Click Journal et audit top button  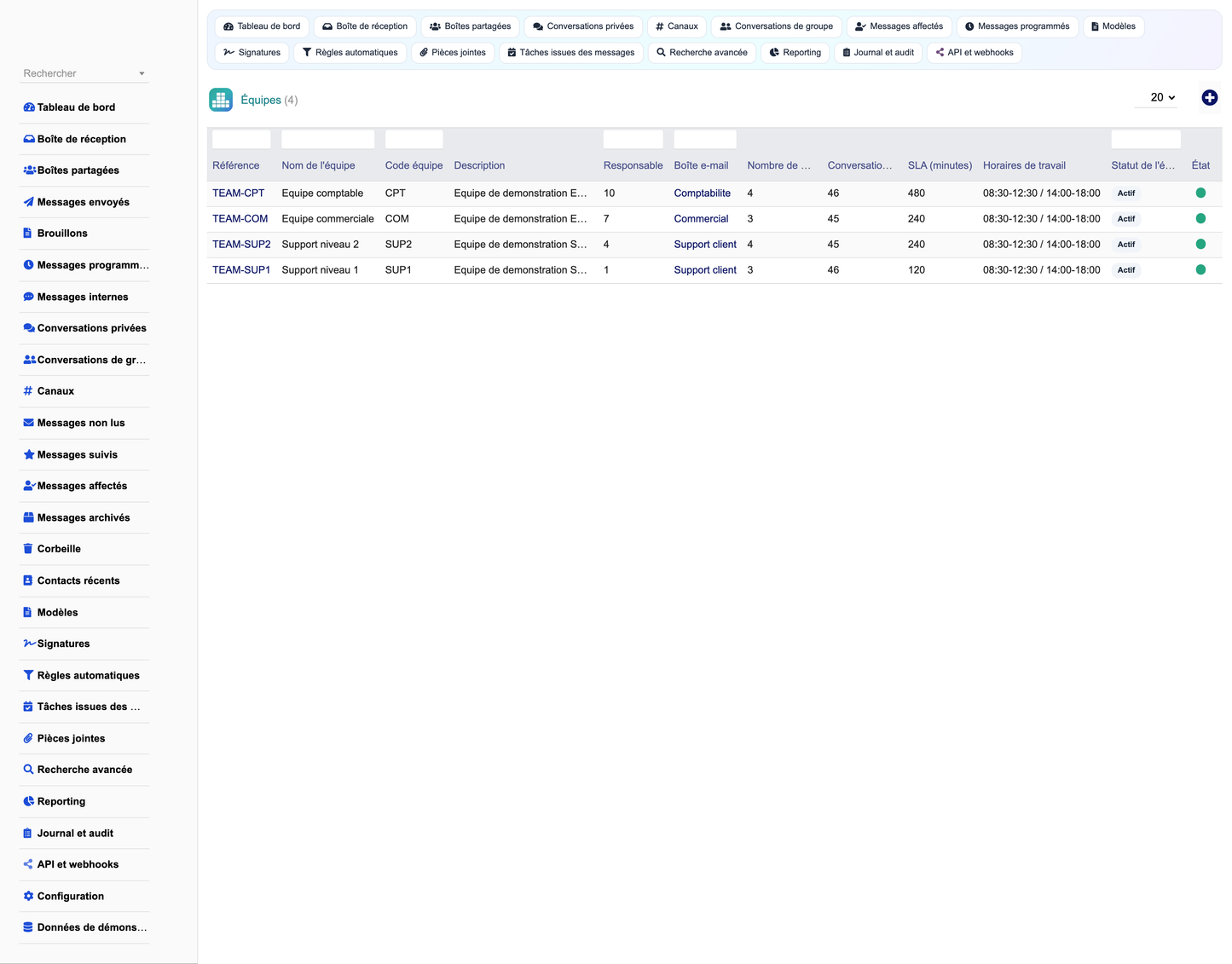click(878, 53)
